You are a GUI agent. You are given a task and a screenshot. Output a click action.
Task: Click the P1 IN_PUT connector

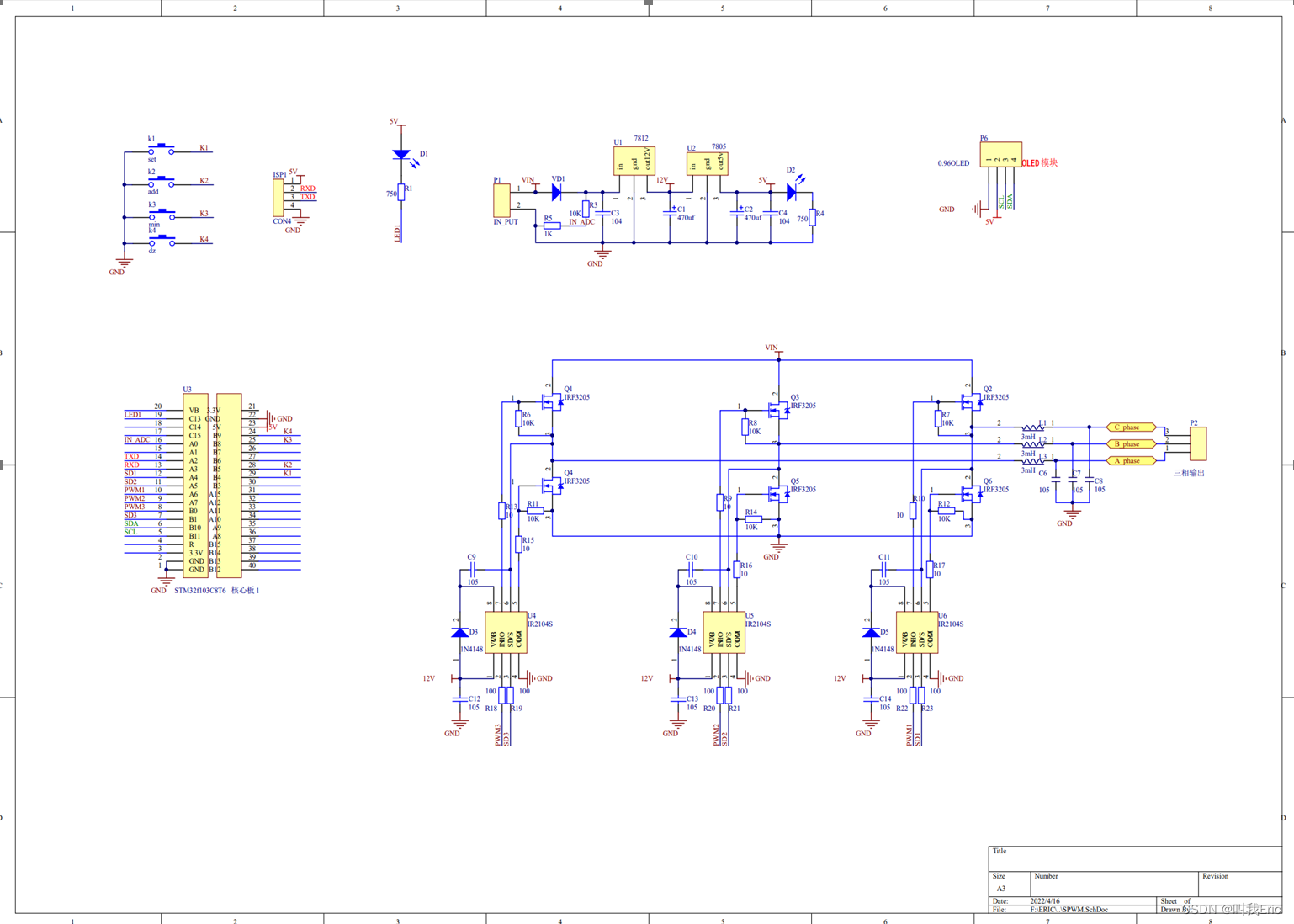[x=501, y=200]
